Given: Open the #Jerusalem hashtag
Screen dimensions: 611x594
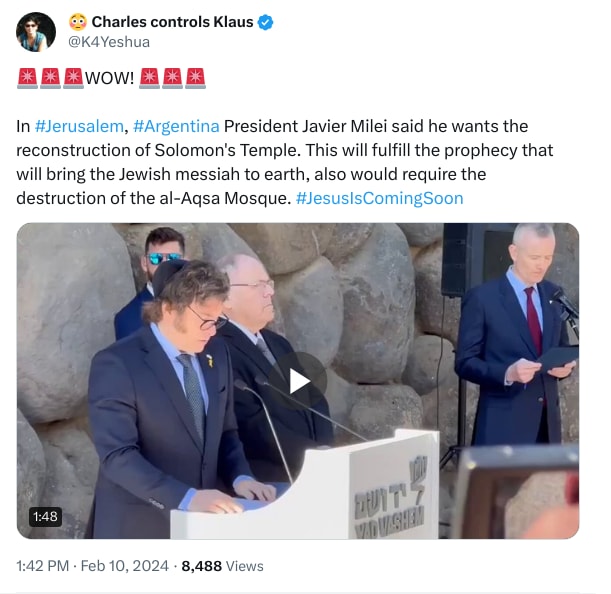Looking at the screenshot, I should coord(79,126).
